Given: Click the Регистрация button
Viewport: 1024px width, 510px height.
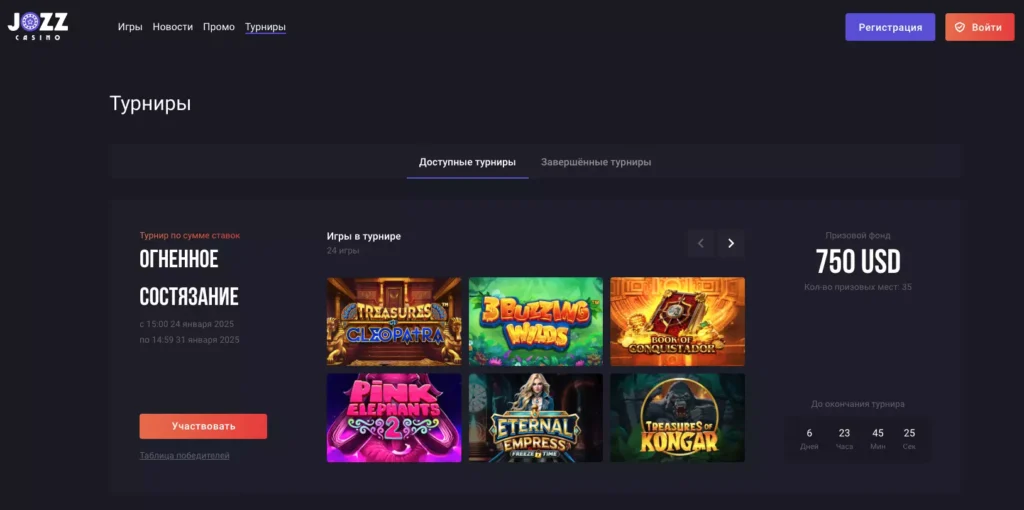Looking at the screenshot, I should pos(890,27).
